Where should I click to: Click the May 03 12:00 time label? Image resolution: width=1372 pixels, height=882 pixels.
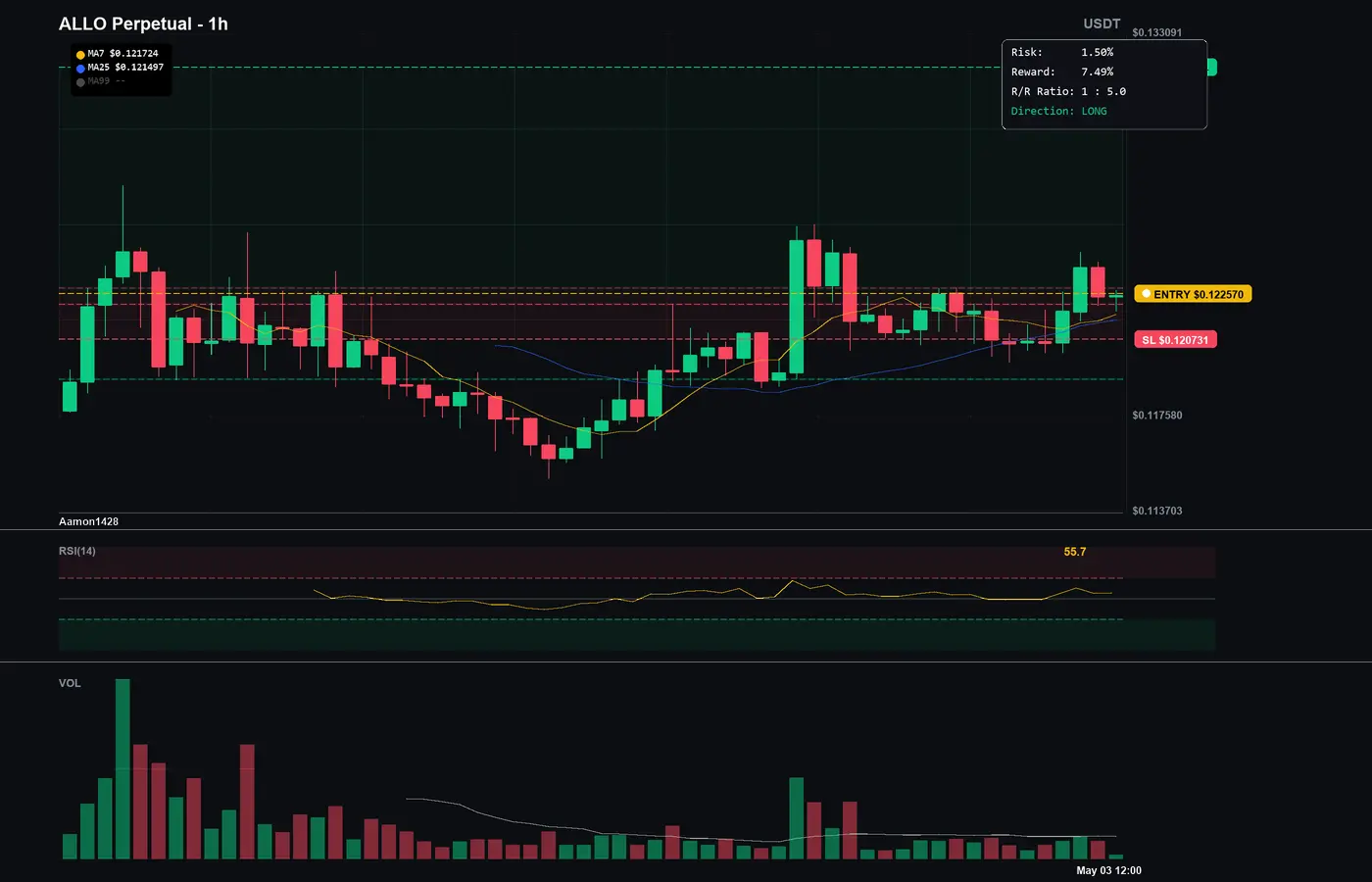tap(1108, 870)
